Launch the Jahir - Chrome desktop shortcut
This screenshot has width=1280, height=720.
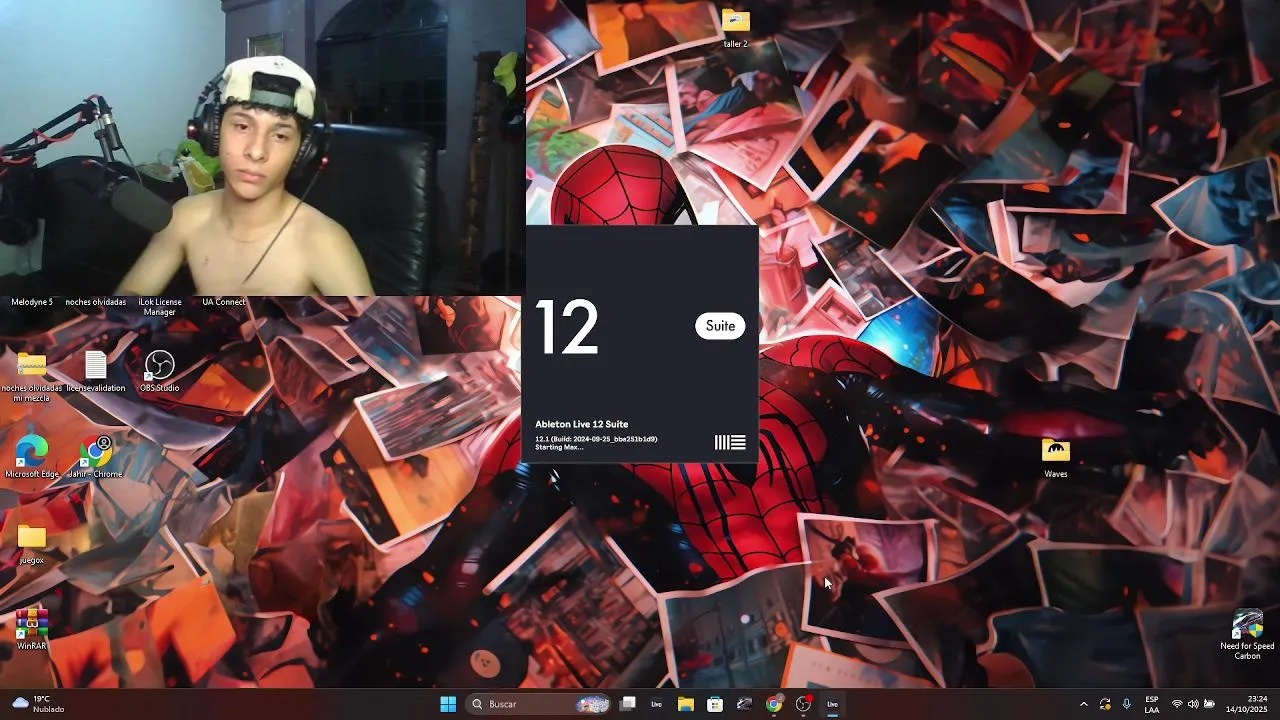(96, 458)
